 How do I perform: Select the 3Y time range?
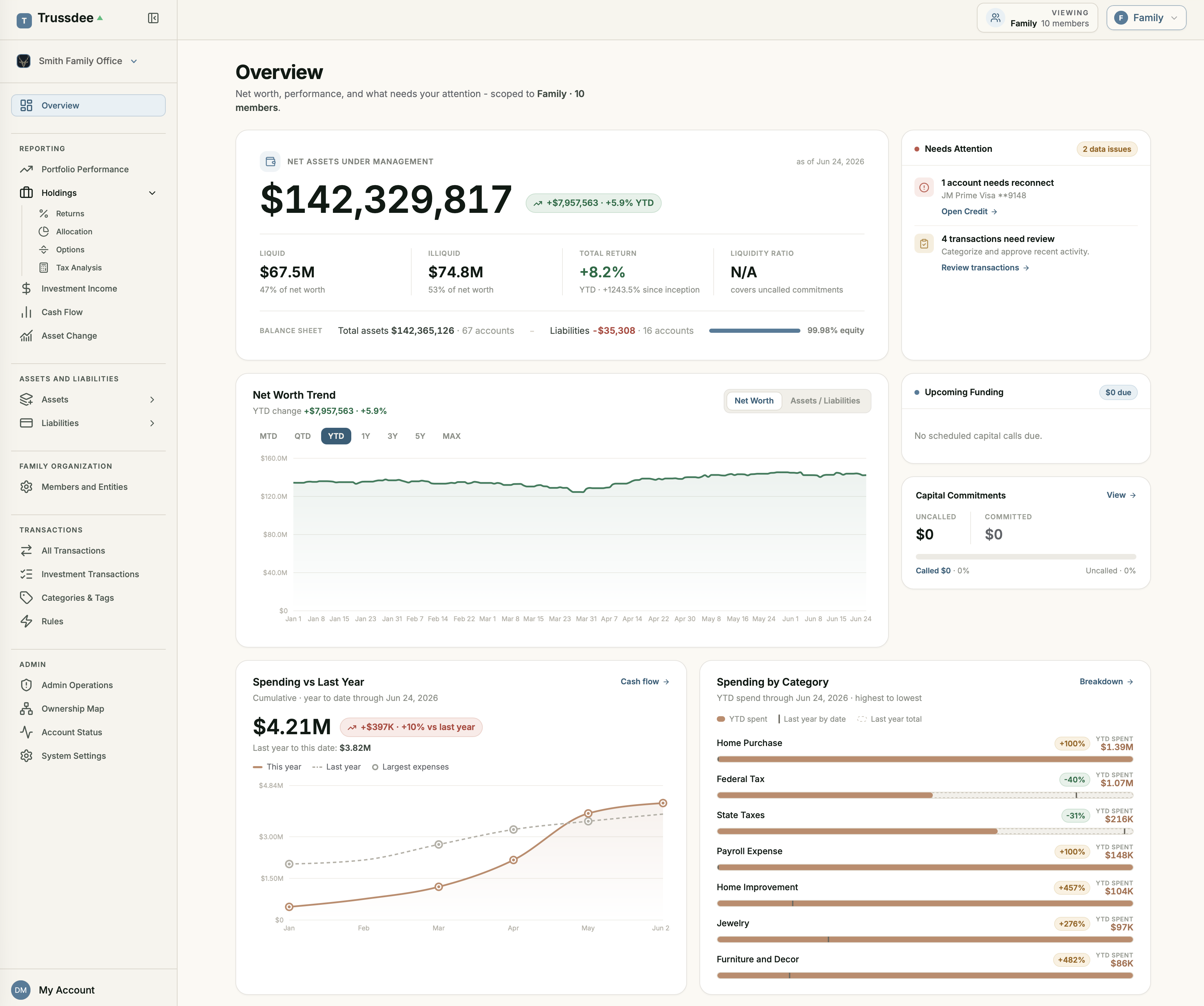coord(393,436)
